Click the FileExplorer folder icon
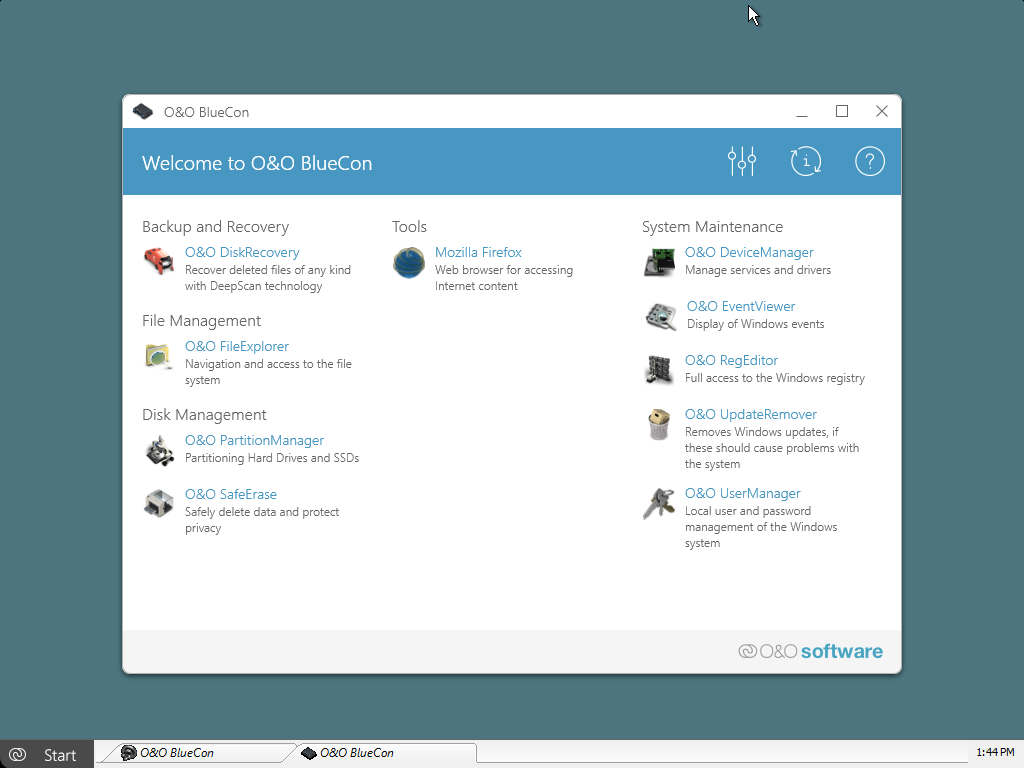The width and height of the screenshot is (1024, 768). pyautogui.click(x=159, y=356)
